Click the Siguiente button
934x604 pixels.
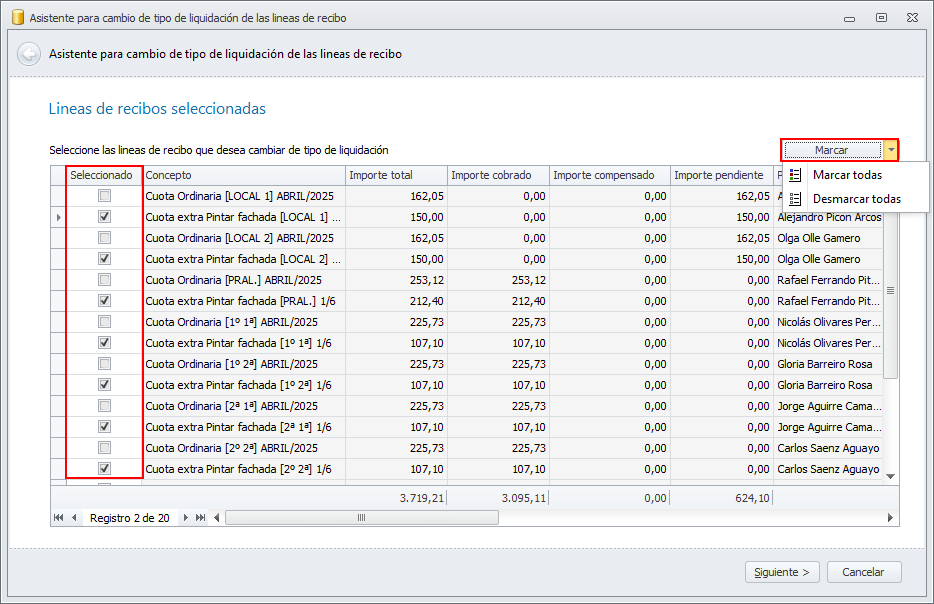(x=782, y=572)
